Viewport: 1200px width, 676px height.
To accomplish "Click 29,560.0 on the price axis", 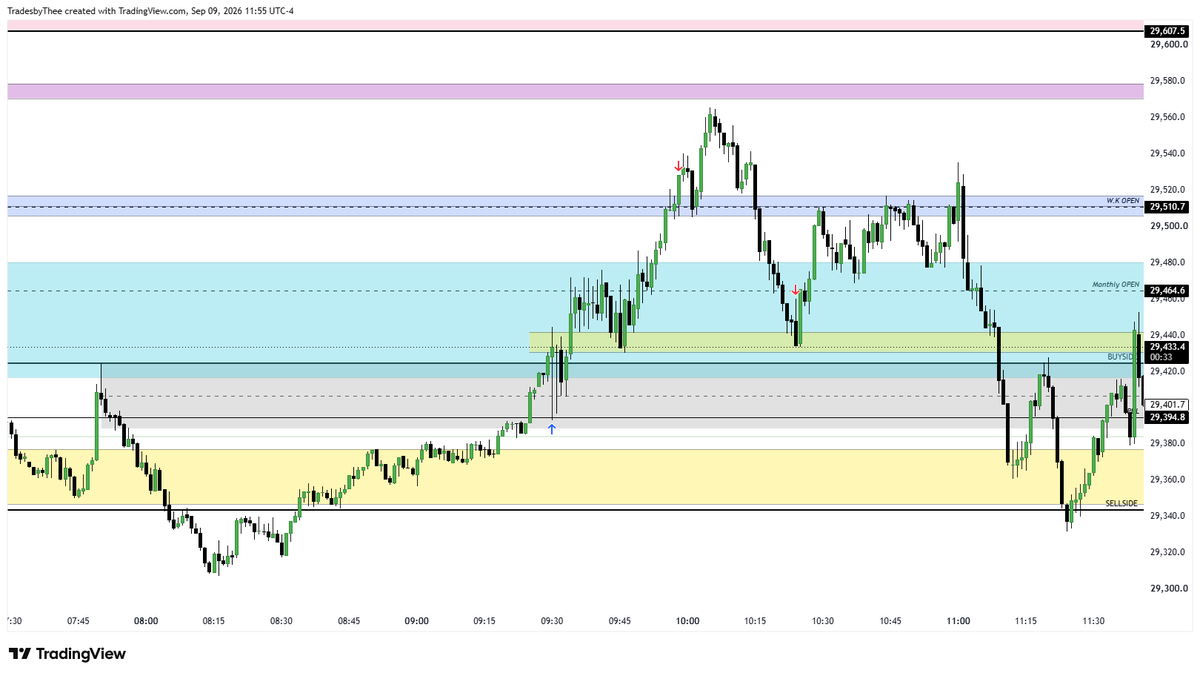I will (1168, 117).
